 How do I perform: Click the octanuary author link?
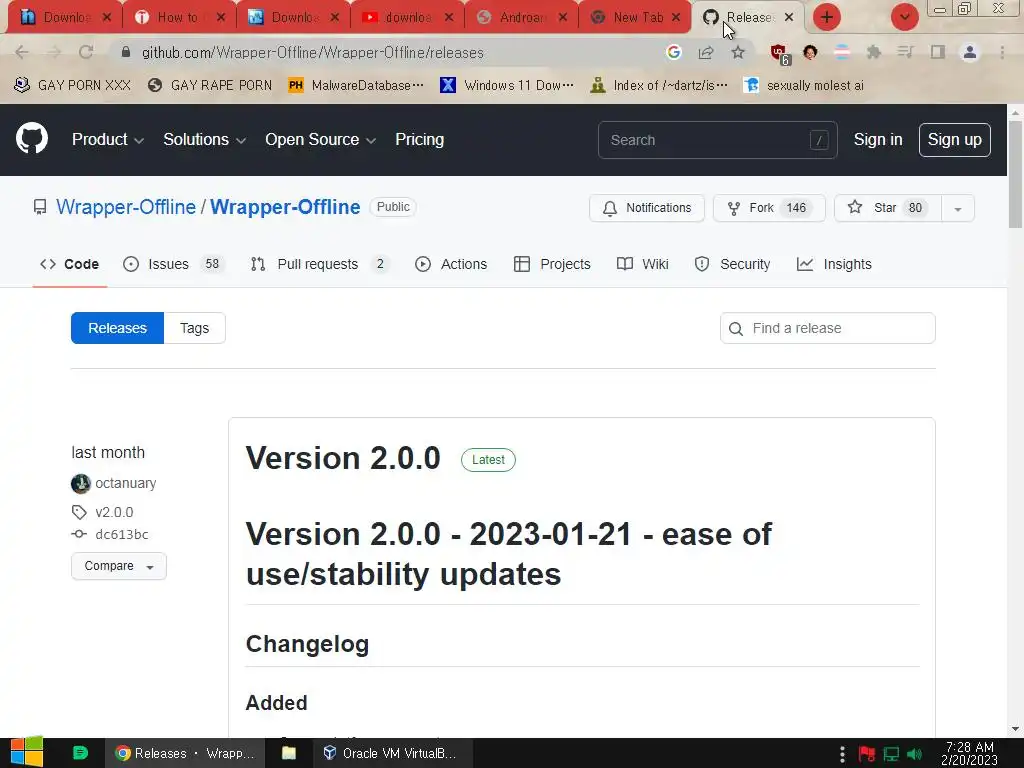point(125,483)
